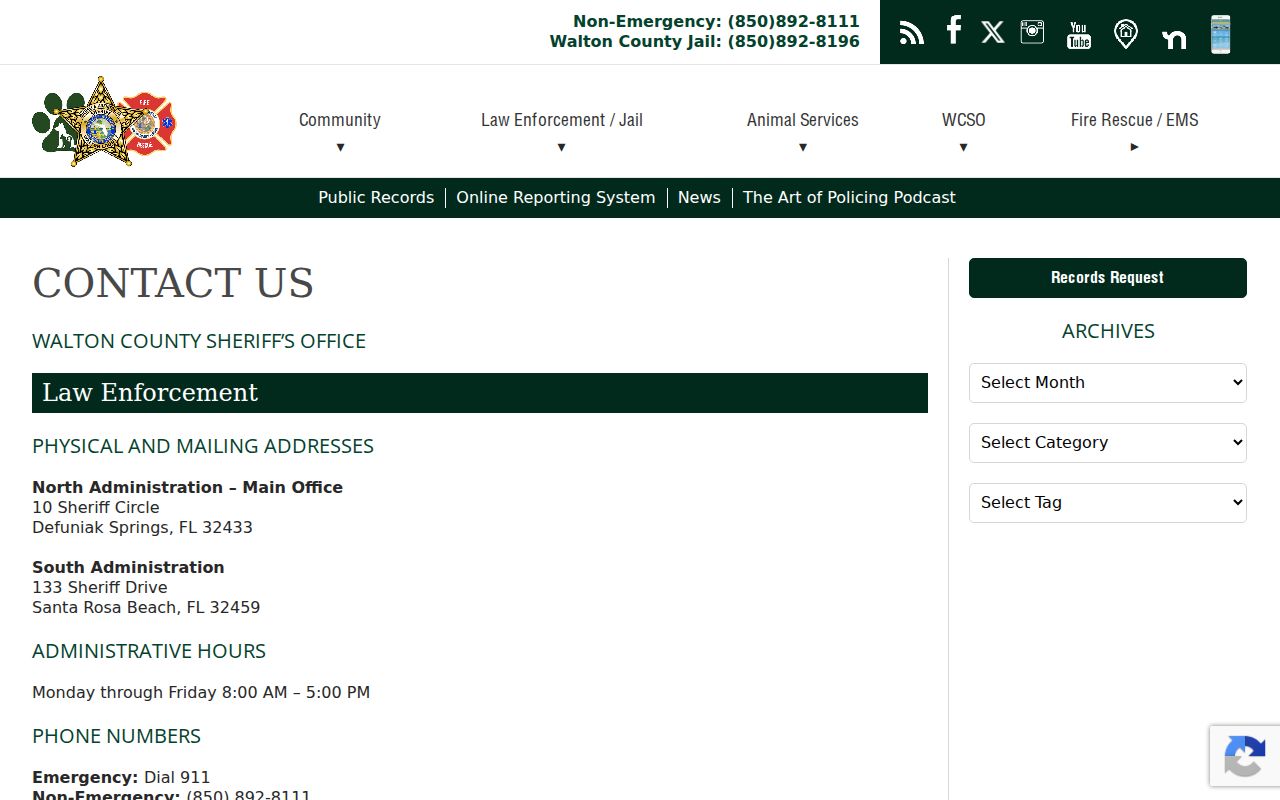Open the Instagram icon
1280x800 pixels.
(1032, 32)
